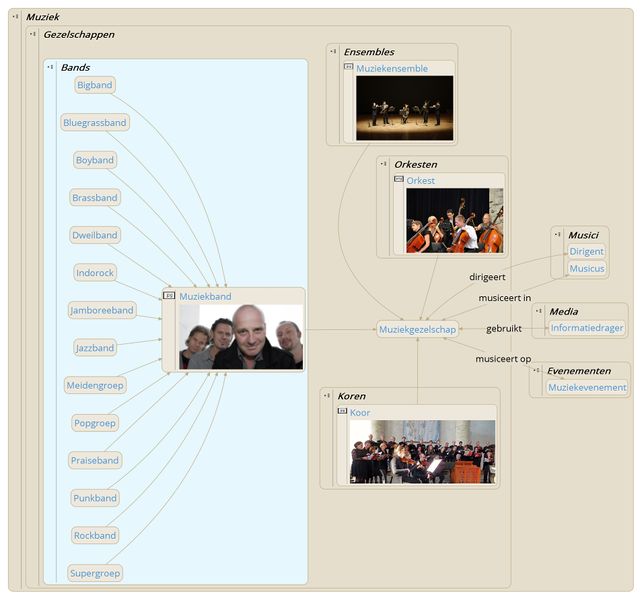Collapse the Muziek group
Viewport: 642px width, 600px height.
pos(15,17)
